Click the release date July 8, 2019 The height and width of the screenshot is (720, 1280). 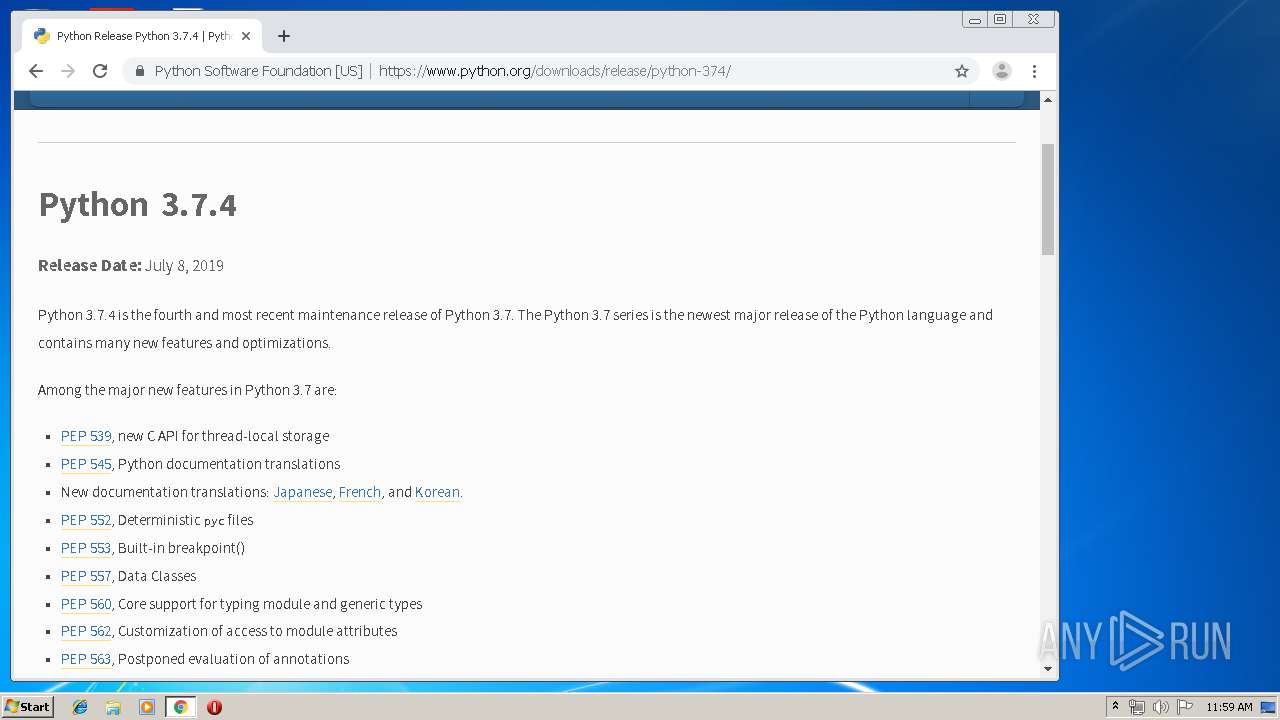pos(184,266)
